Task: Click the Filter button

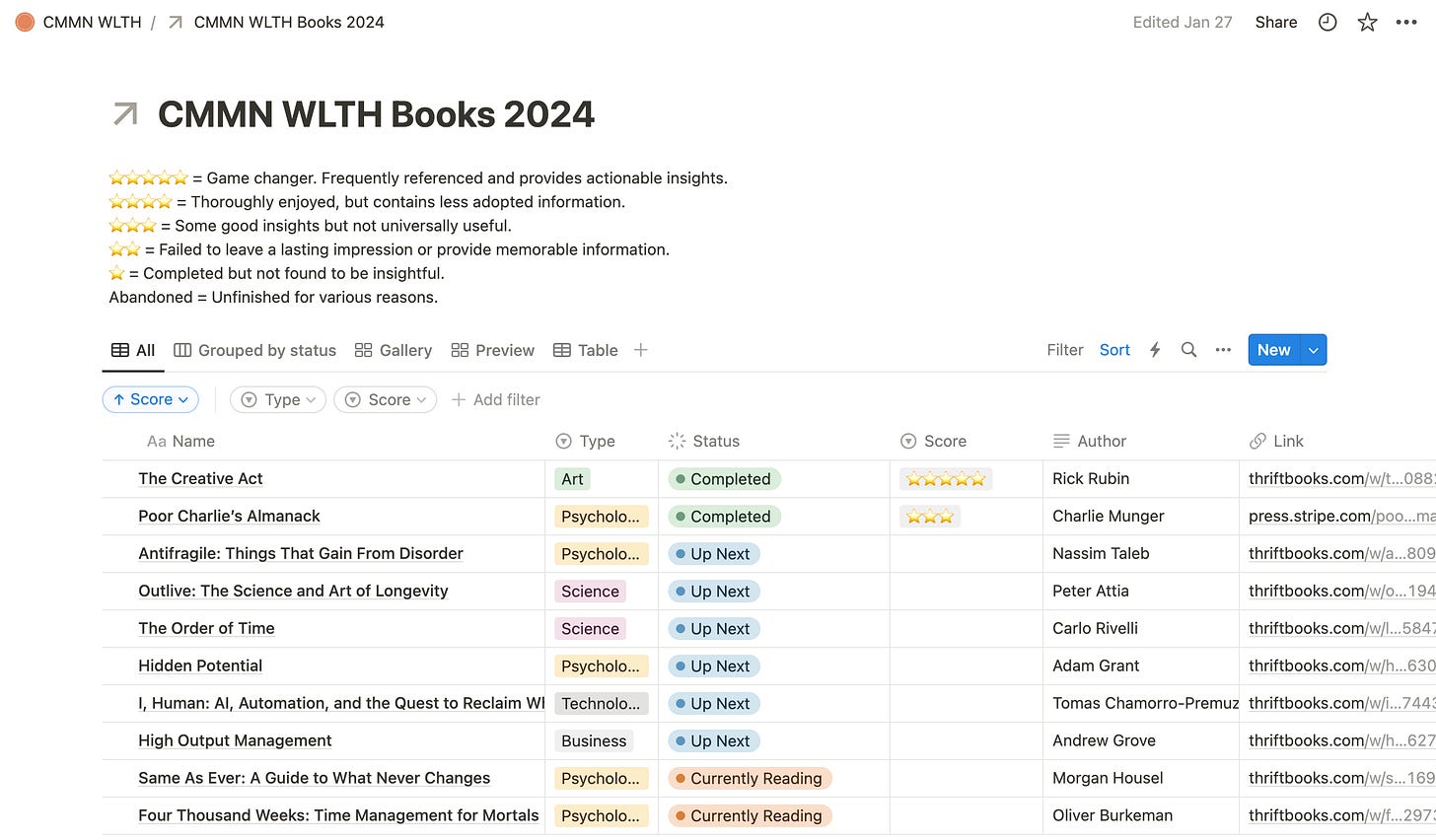Action: click(1065, 350)
